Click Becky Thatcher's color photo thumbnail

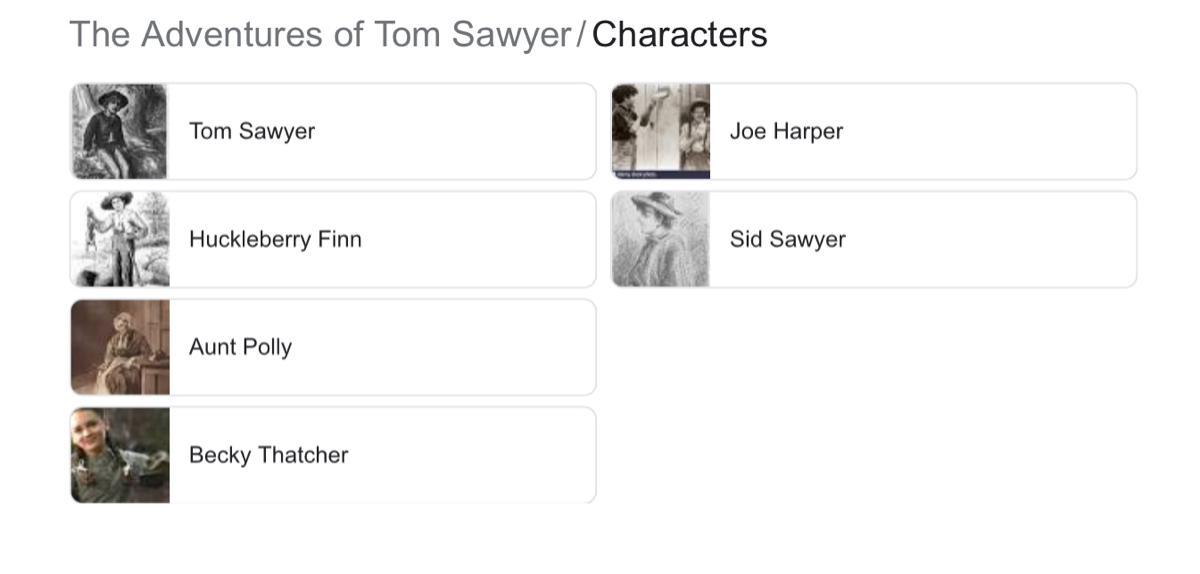119,455
